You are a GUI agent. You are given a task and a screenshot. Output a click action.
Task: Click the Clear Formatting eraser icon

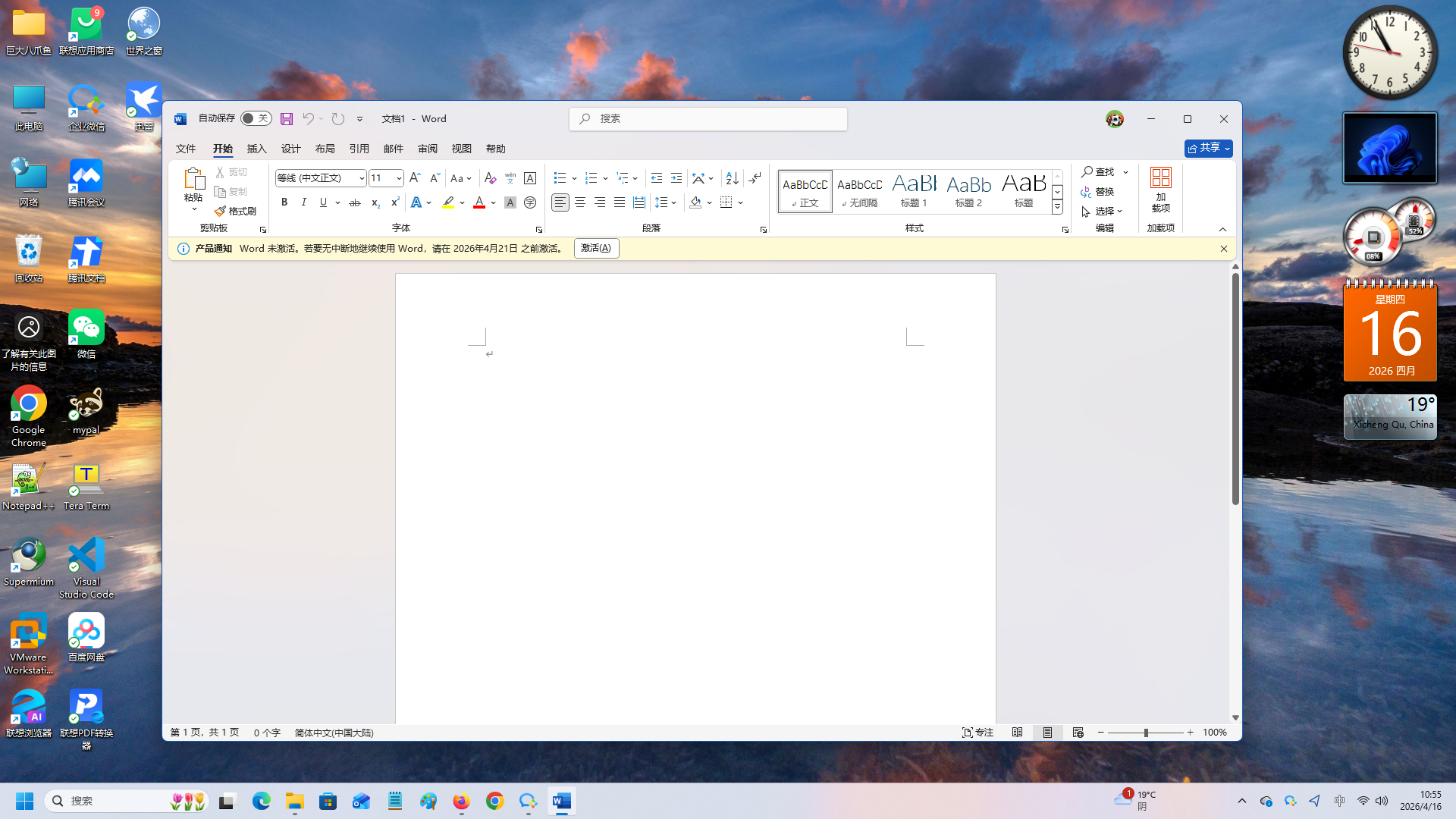(490, 178)
